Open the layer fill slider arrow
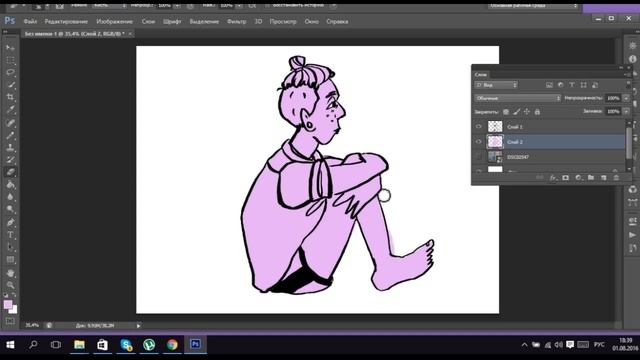Screen dimensions: 640x360 [x=626, y=111]
